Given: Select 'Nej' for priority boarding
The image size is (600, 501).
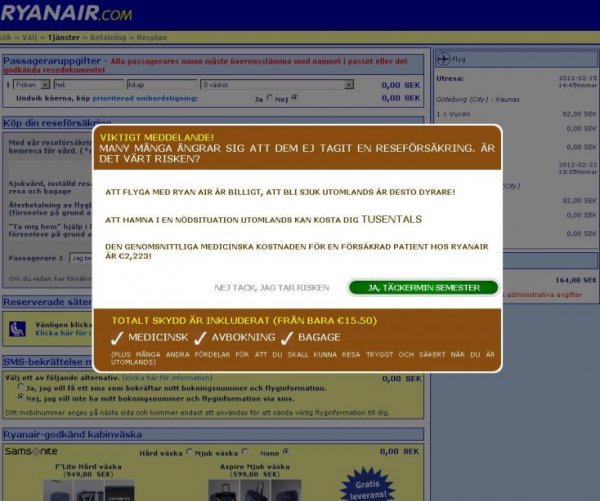Looking at the screenshot, I should pos(295,99).
